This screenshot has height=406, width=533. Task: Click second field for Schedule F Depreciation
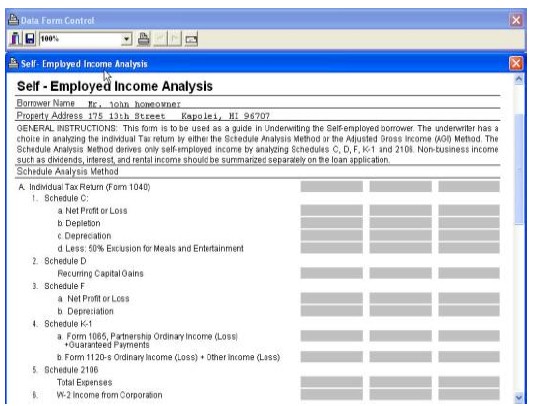tap(400, 311)
